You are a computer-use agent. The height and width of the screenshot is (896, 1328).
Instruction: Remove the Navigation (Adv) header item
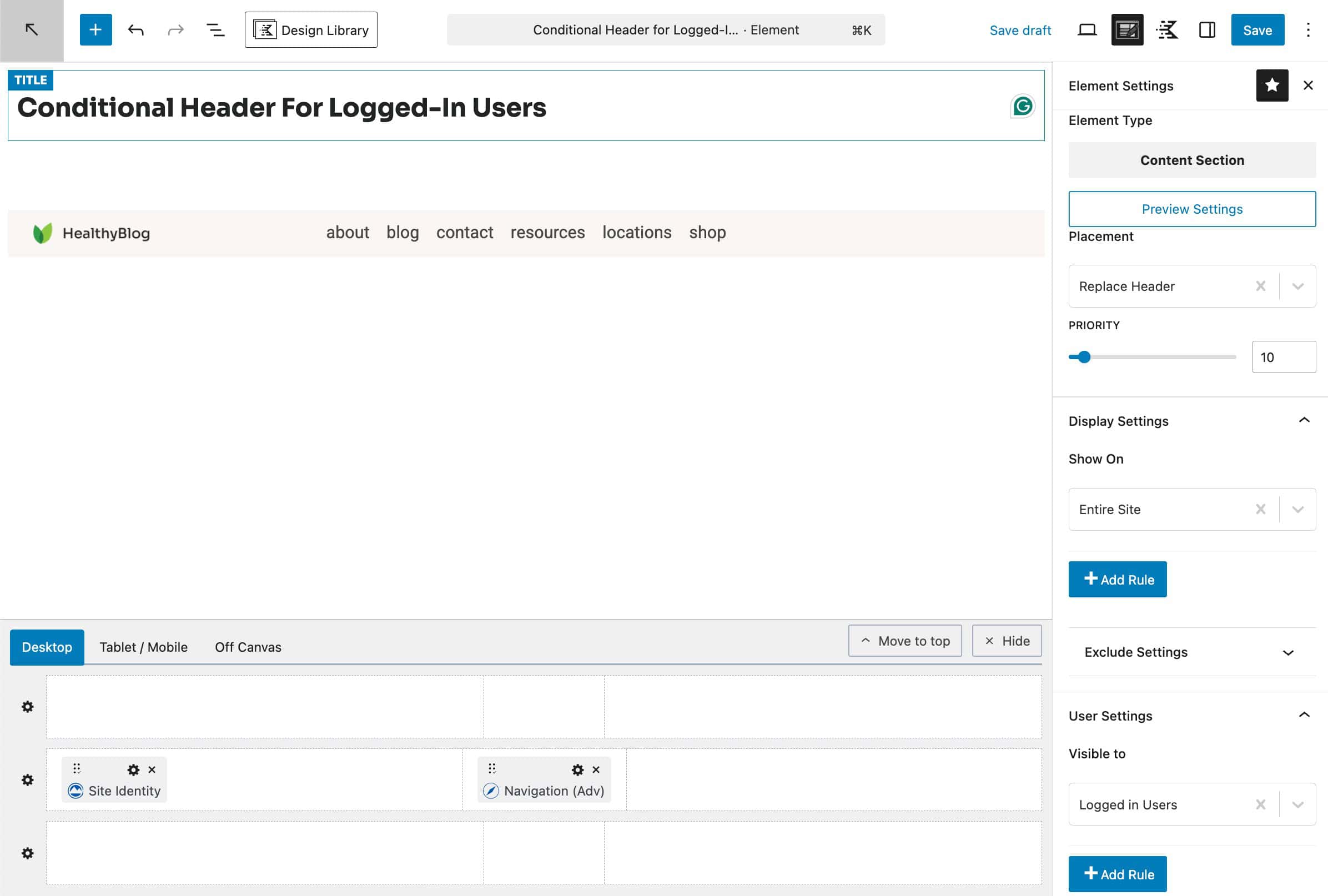coord(596,770)
